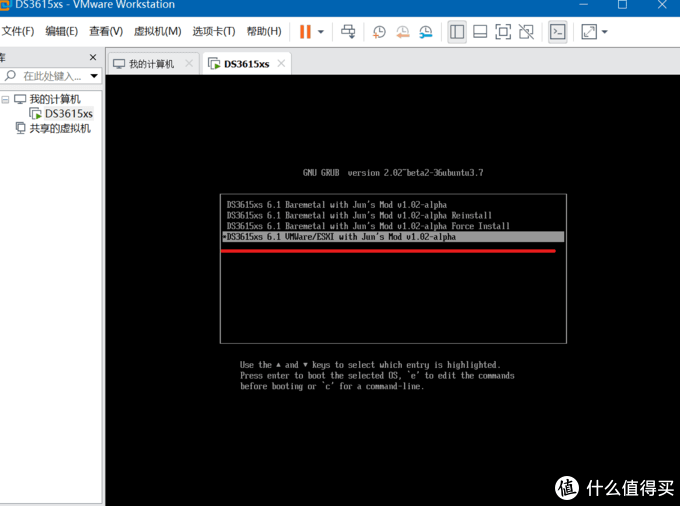This screenshot has width=680, height=506.
Task: Open the 虚拟机(M) menu
Action: click(157, 31)
